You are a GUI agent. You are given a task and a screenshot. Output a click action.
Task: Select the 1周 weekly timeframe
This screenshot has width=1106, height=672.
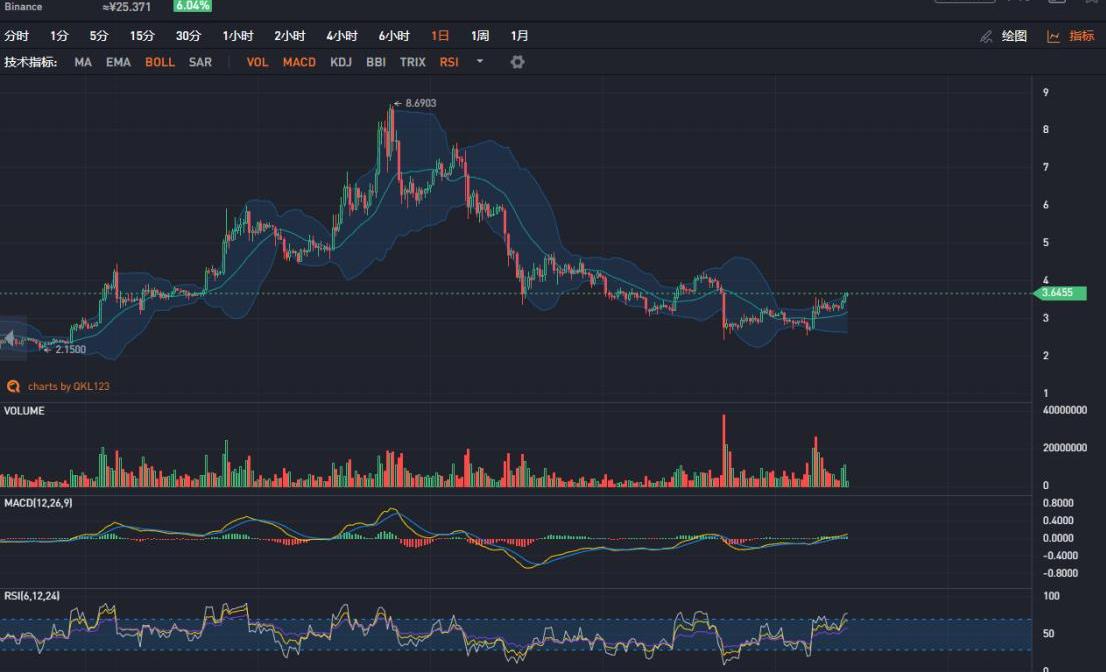click(x=480, y=36)
